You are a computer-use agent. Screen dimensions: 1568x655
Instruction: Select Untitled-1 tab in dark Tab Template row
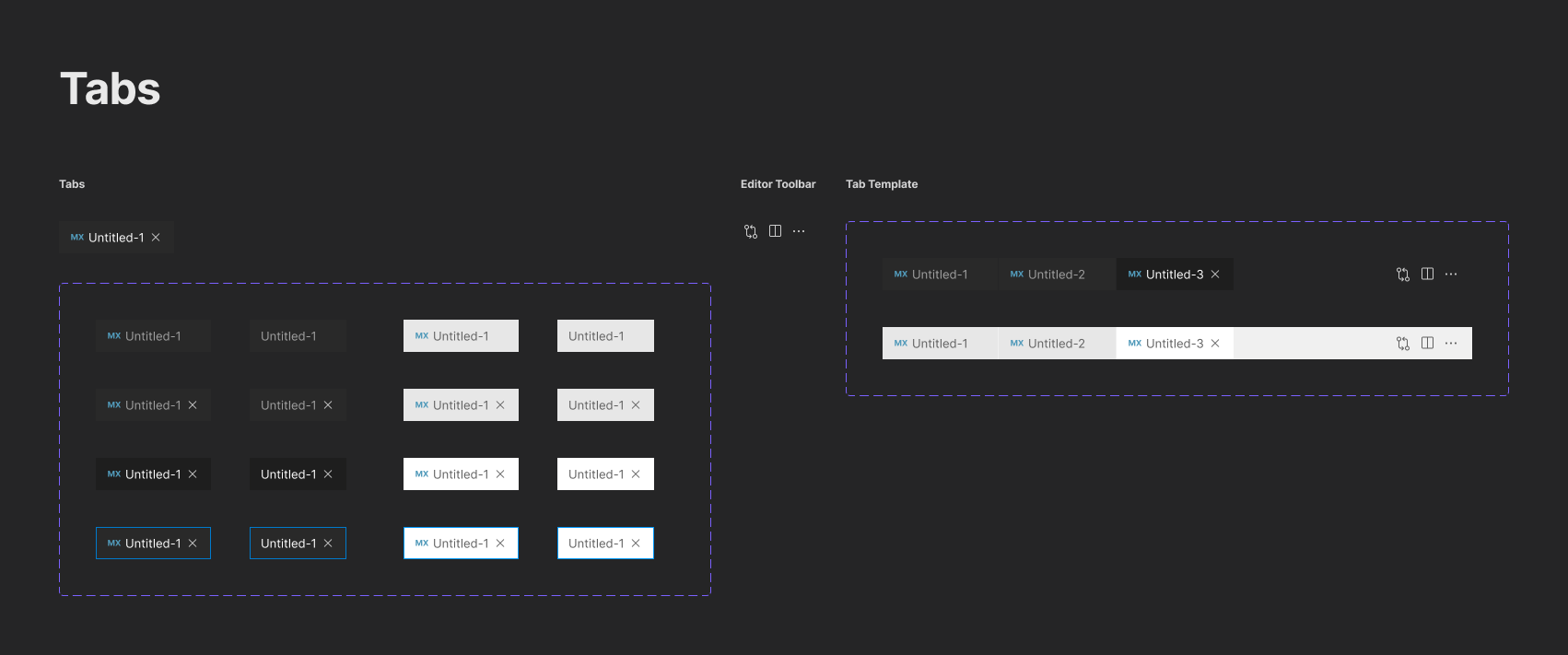(941, 275)
